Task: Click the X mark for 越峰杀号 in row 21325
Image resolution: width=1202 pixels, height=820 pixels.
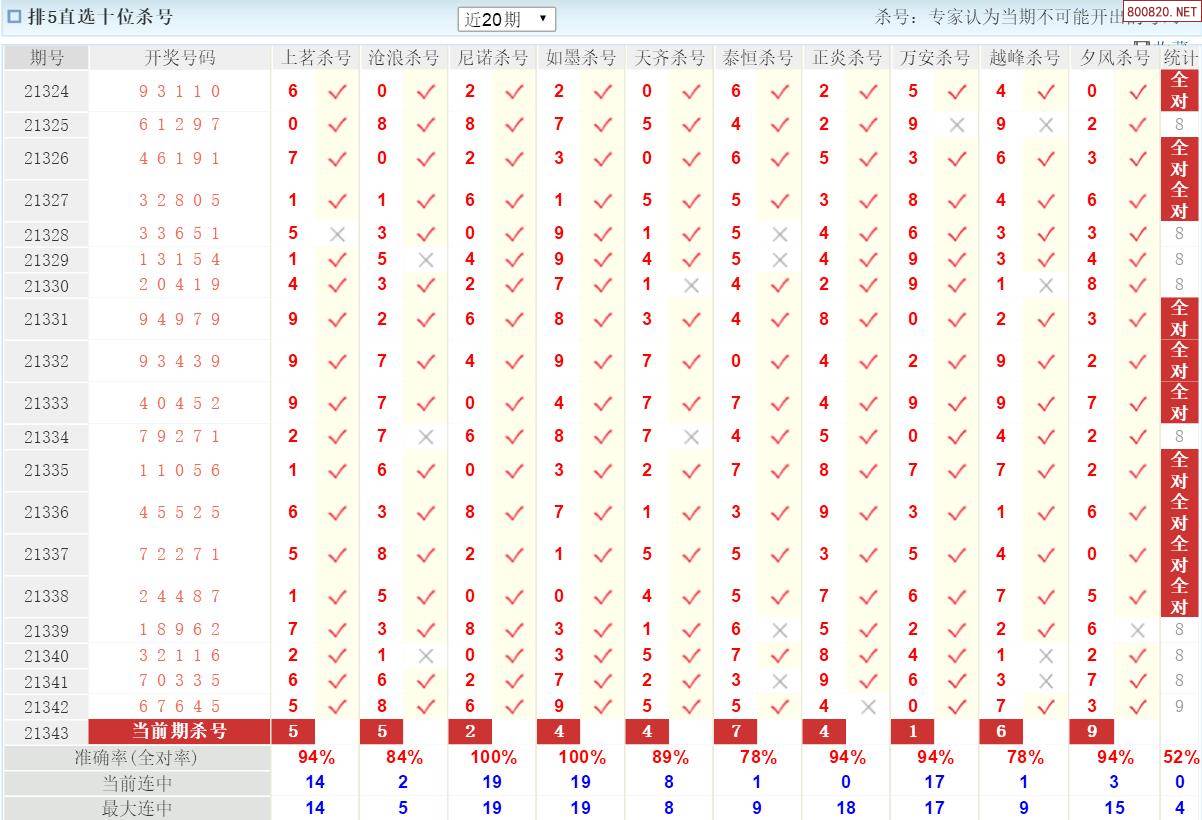Action: 1046,125
